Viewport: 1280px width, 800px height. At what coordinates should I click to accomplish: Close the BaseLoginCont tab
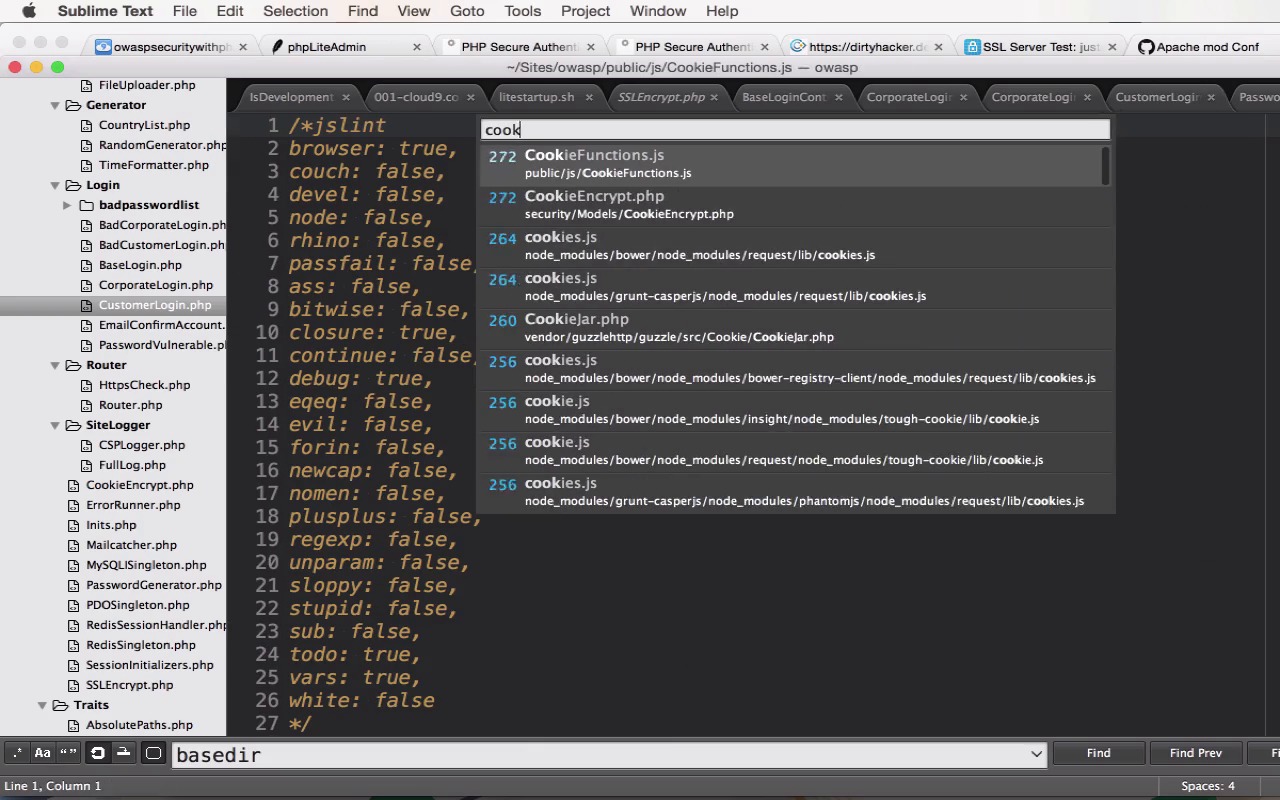(x=838, y=97)
